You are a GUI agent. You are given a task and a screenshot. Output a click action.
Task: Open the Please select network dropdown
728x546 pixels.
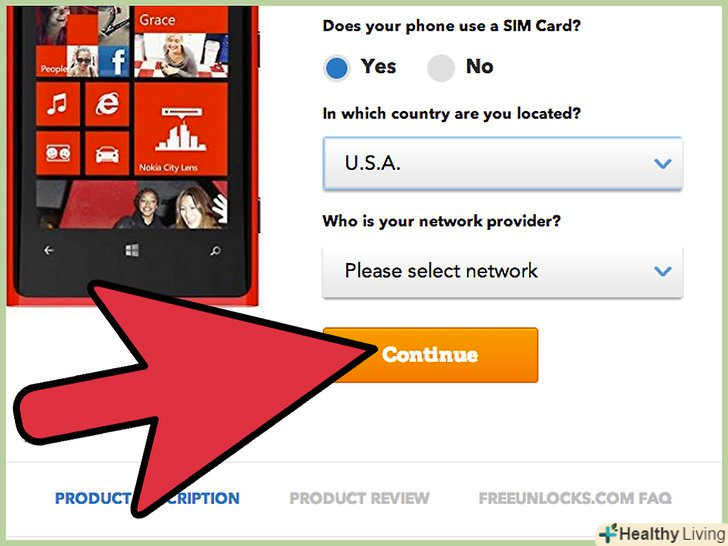click(502, 271)
